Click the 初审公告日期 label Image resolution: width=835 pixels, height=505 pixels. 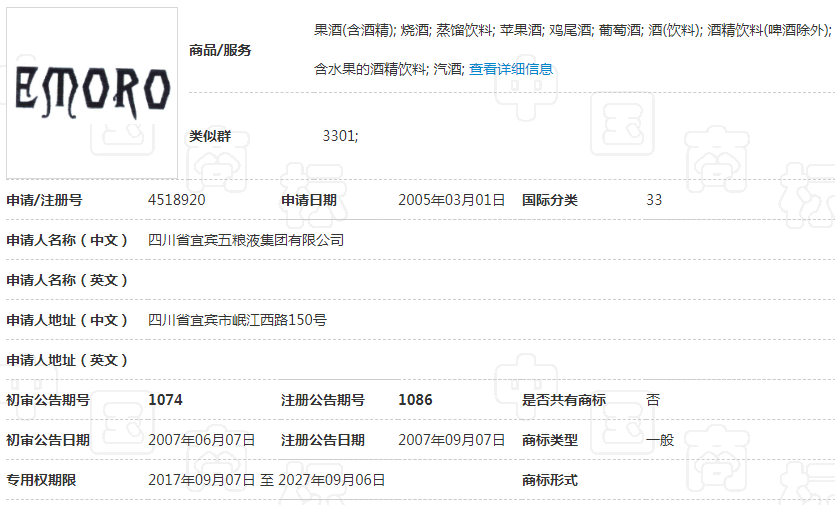[x=48, y=440]
